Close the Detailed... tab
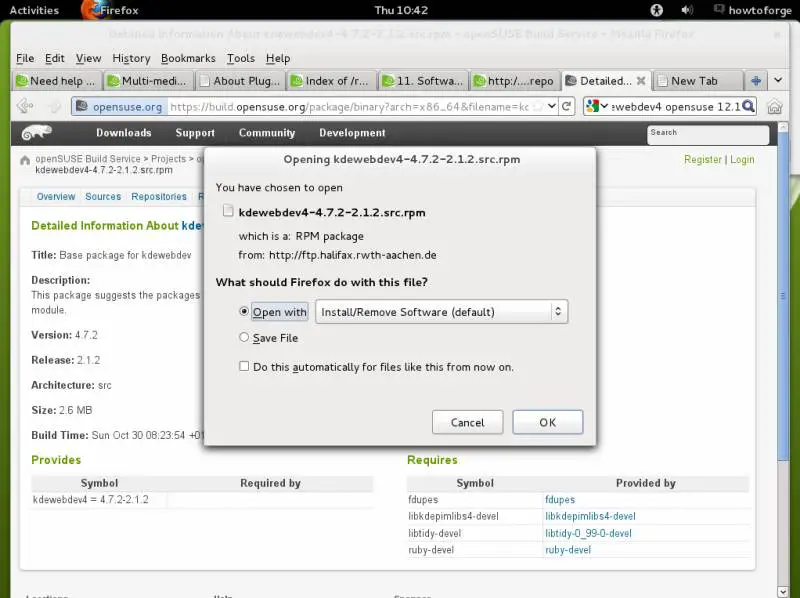 click(641, 81)
